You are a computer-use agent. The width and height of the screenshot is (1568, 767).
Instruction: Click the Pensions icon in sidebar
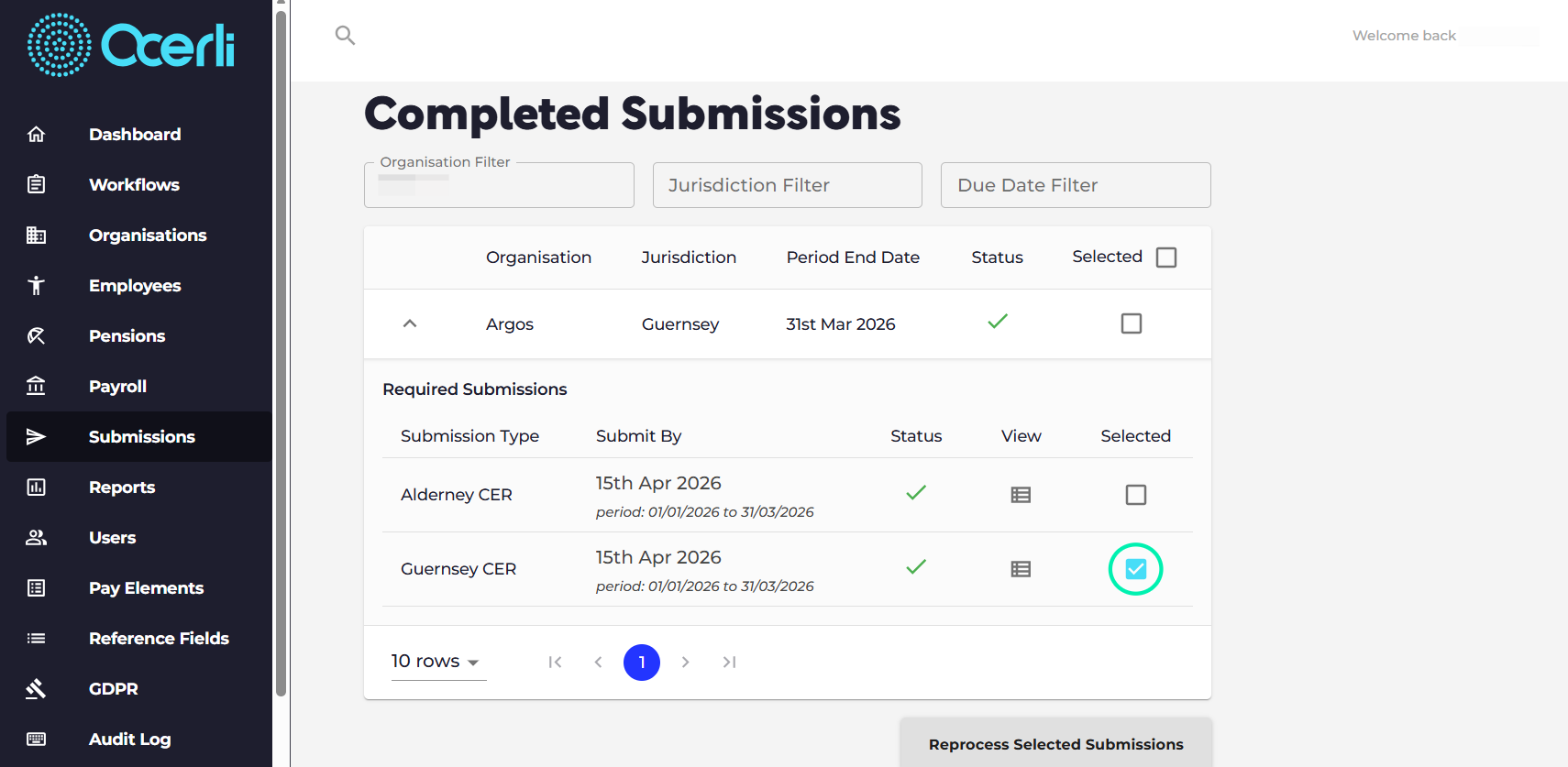point(37,336)
